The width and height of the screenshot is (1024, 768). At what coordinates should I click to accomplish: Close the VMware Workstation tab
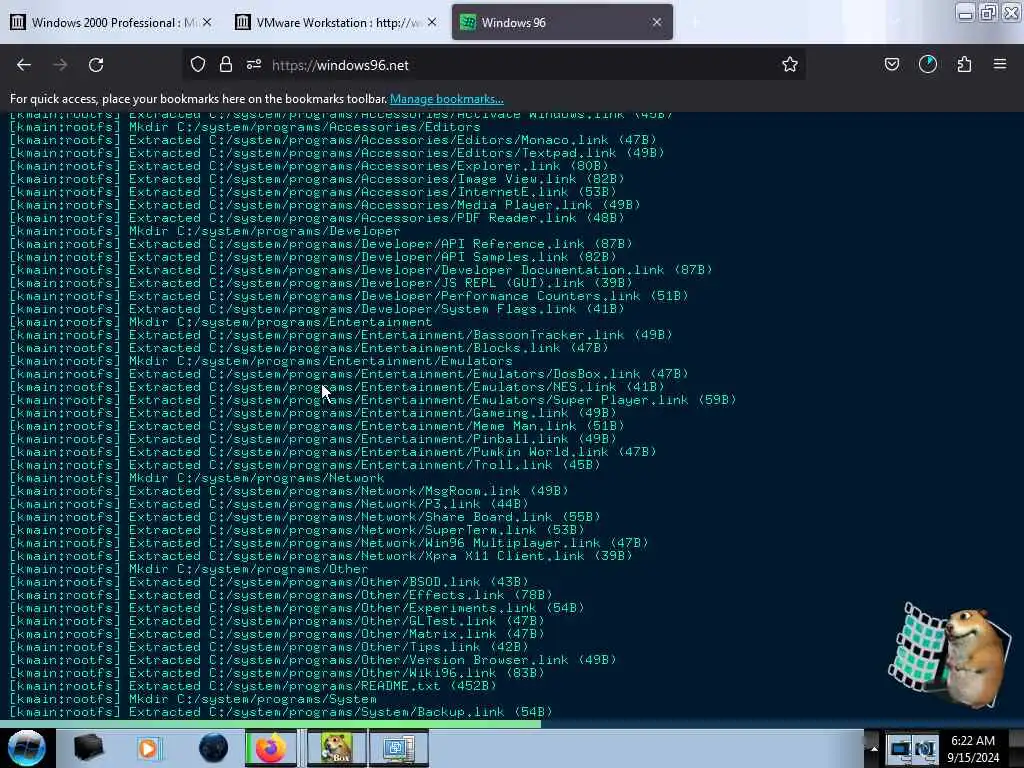432,22
